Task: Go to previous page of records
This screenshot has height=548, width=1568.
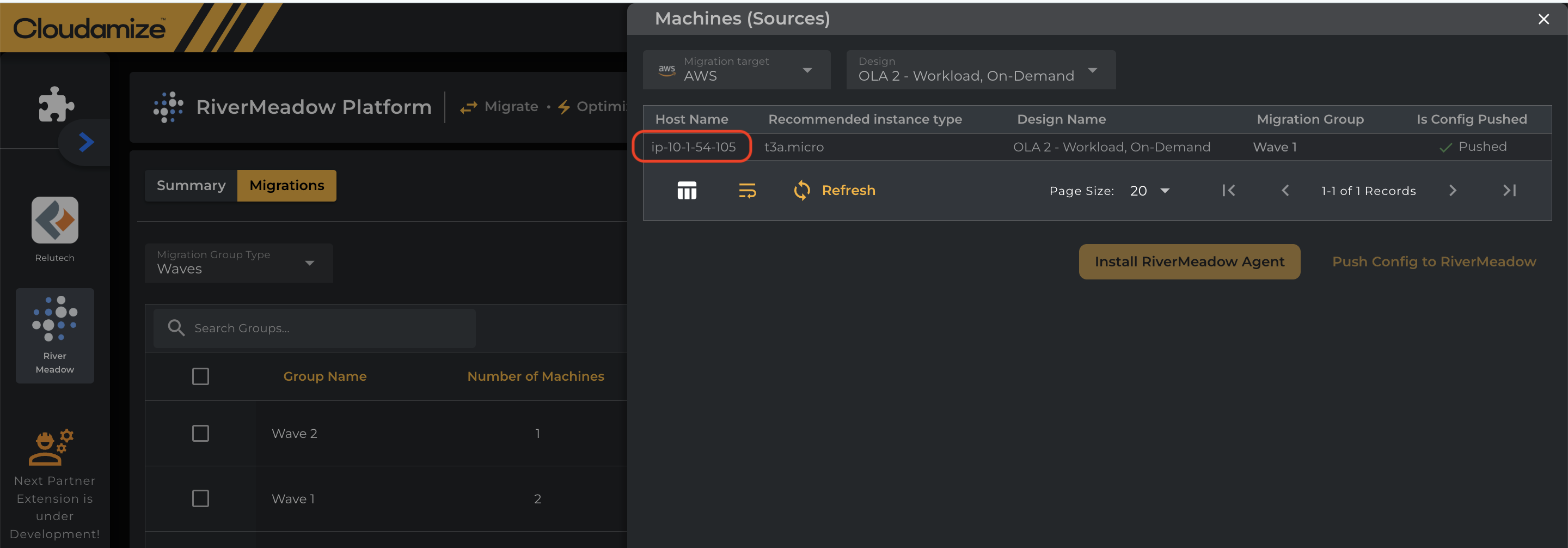Action: coord(1285,191)
